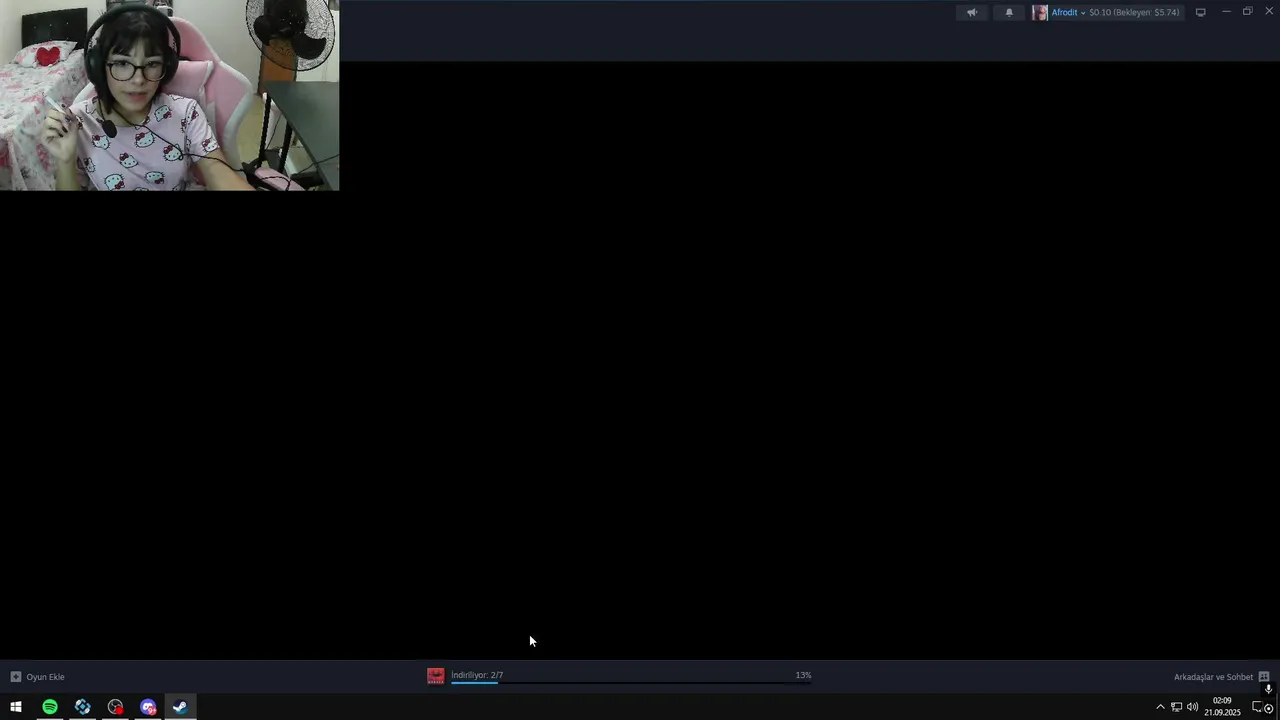1280x720 pixels.
Task: Open Spotify from the taskbar
Action: (x=50, y=707)
